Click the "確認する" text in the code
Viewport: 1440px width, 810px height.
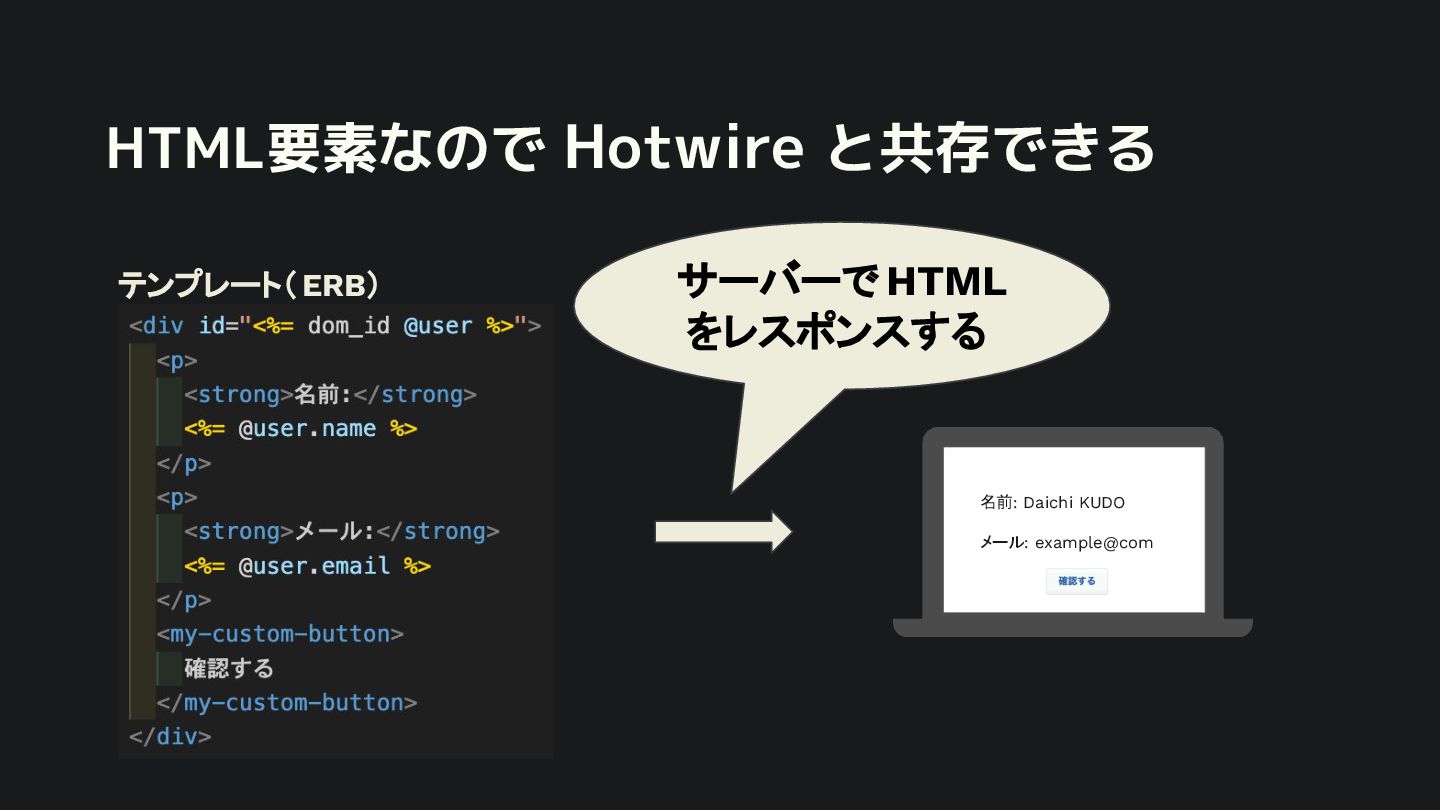(x=229, y=668)
